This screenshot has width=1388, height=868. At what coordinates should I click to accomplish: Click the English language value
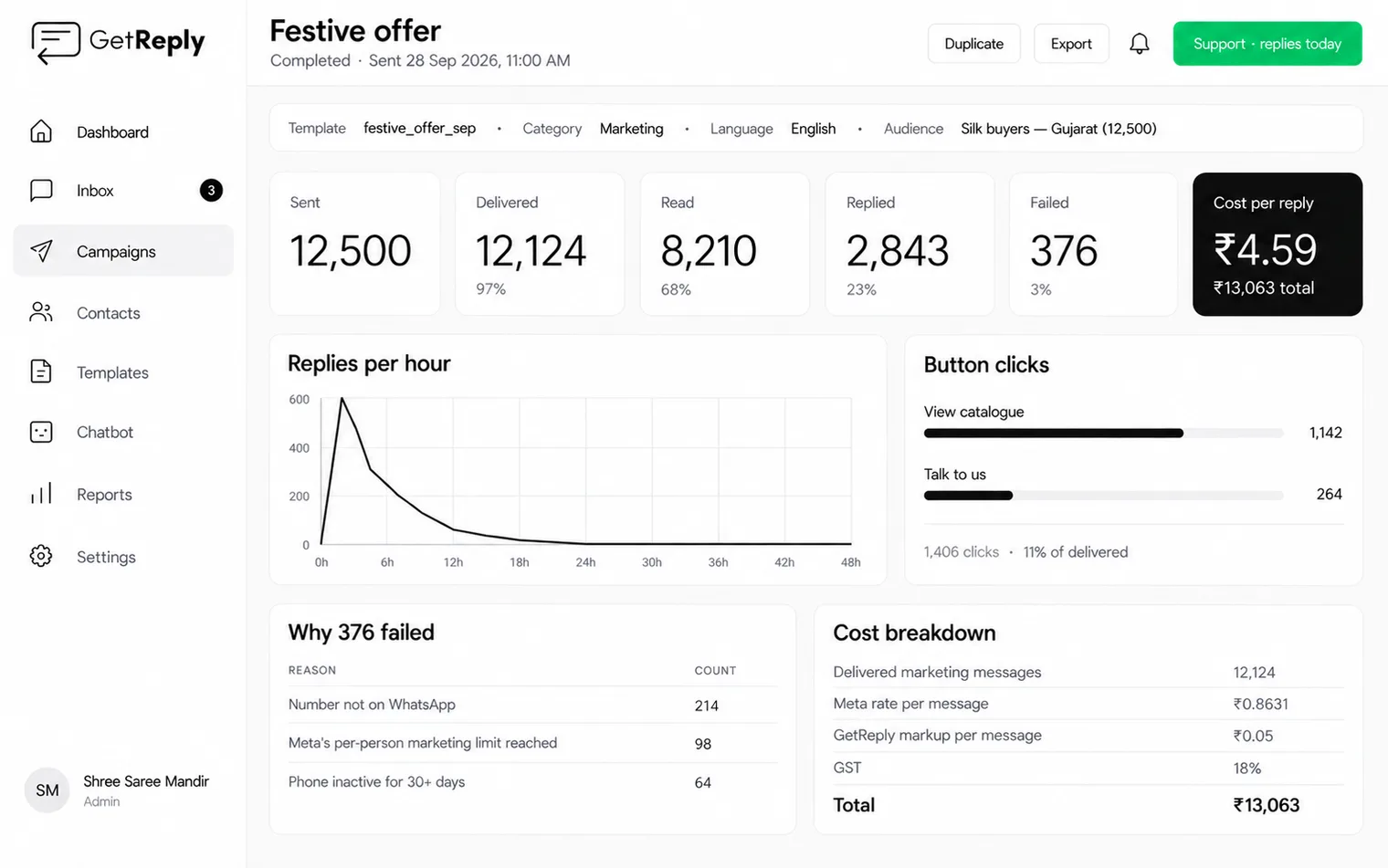[x=813, y=129]
